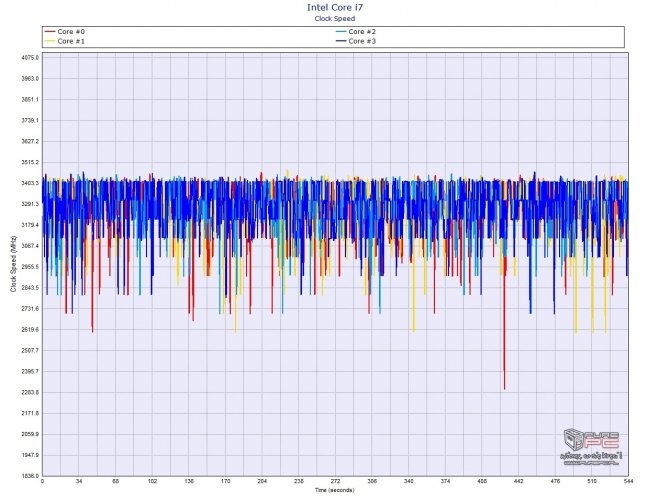This screenshot has height=502, width=670.
Task: Click the dark blue Core #3 legend line
Action: tap(341, 41)
